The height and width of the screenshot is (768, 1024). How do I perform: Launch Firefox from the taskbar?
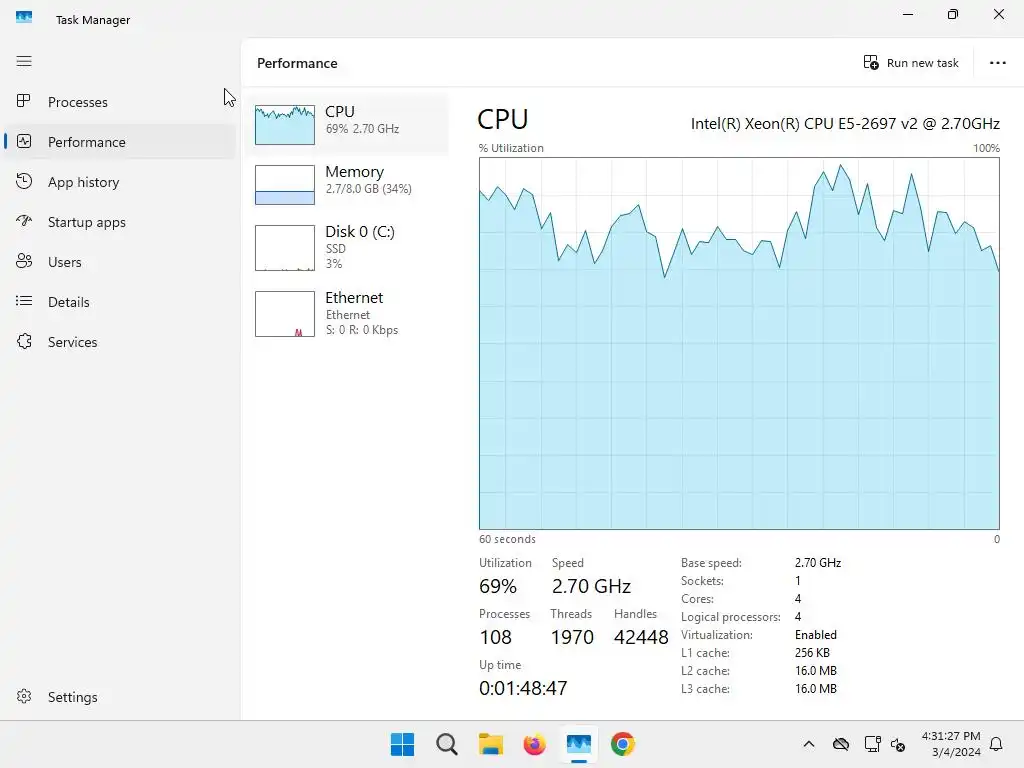pos(534,744)
